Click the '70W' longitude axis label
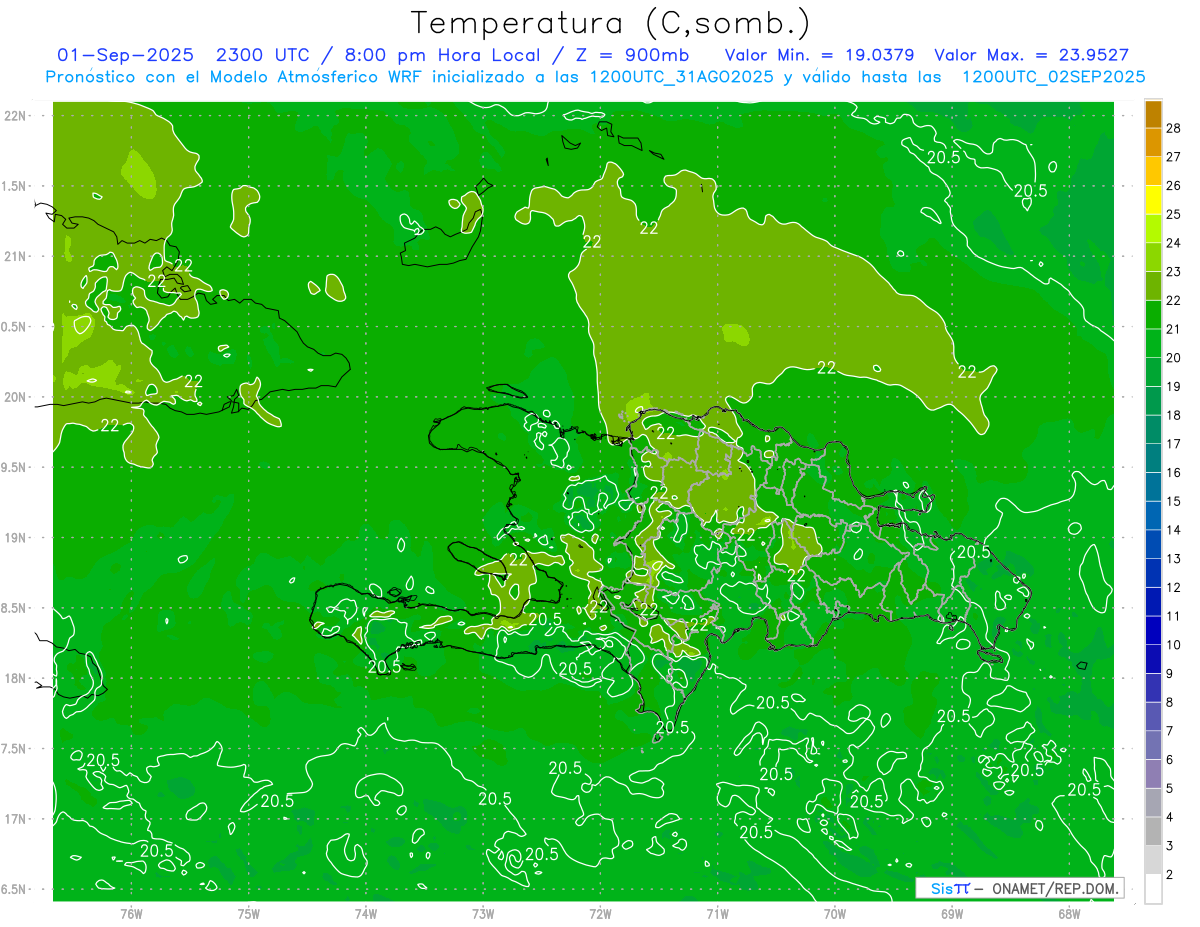 tap(835, 913)
